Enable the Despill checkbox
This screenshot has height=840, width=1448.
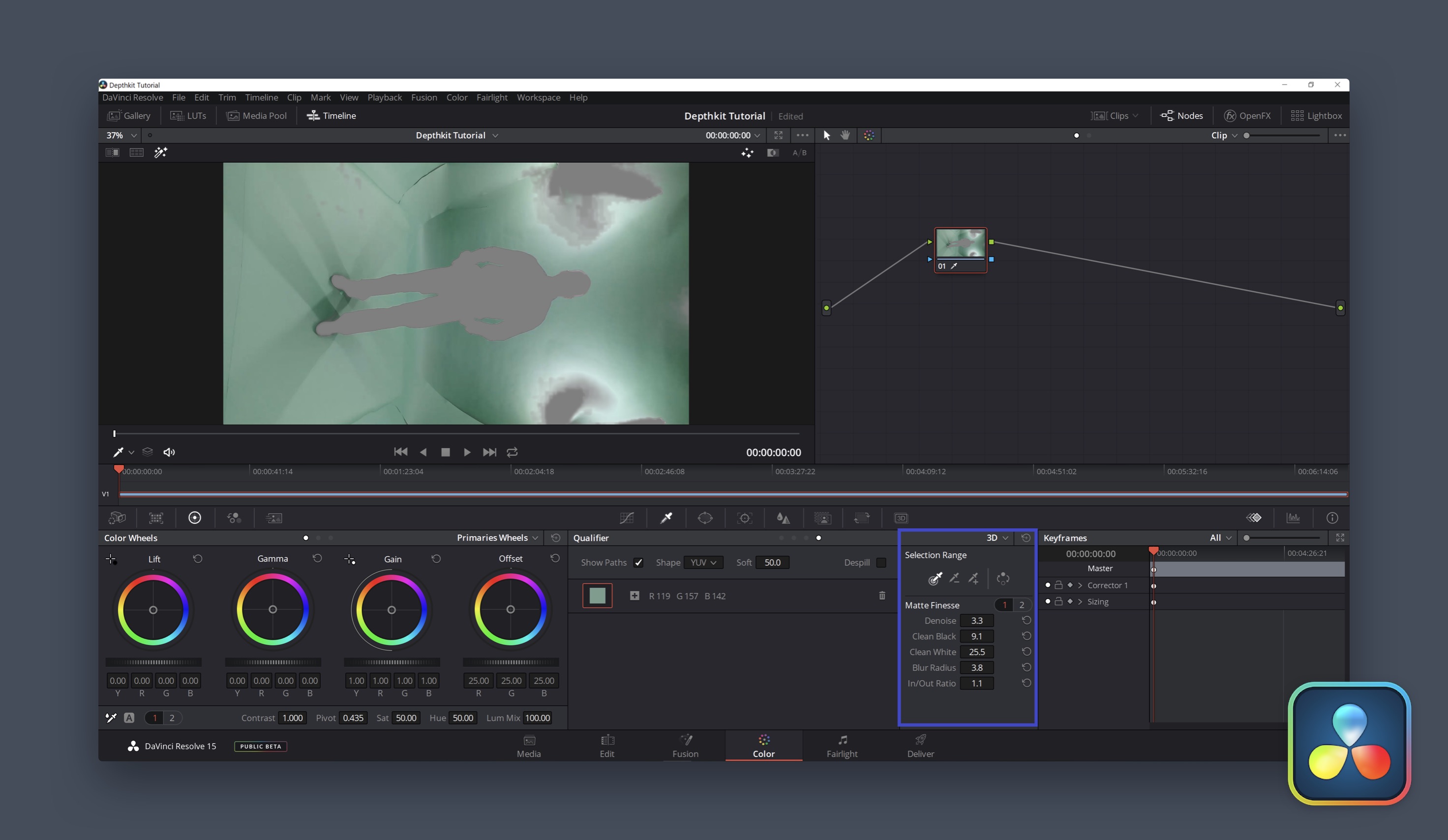point(881,563)
